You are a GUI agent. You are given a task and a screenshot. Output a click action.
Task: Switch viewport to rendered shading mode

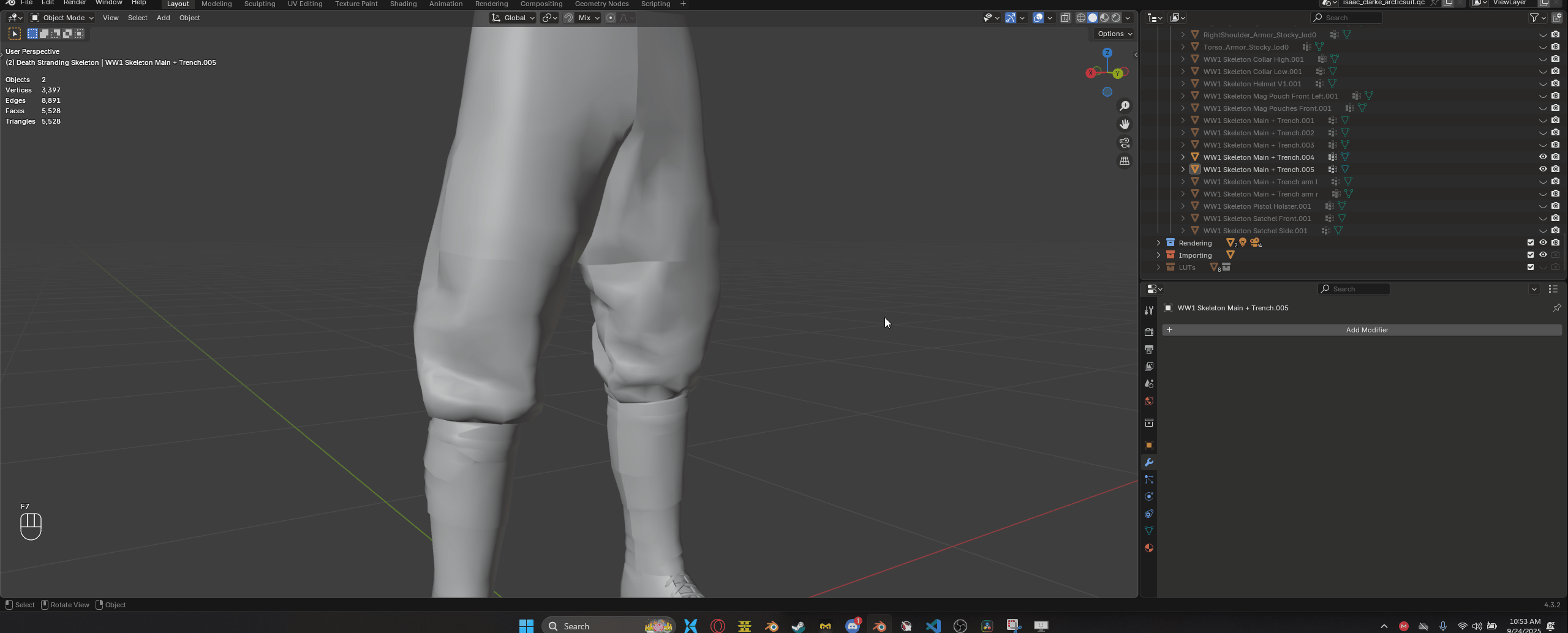[1116, 18]
